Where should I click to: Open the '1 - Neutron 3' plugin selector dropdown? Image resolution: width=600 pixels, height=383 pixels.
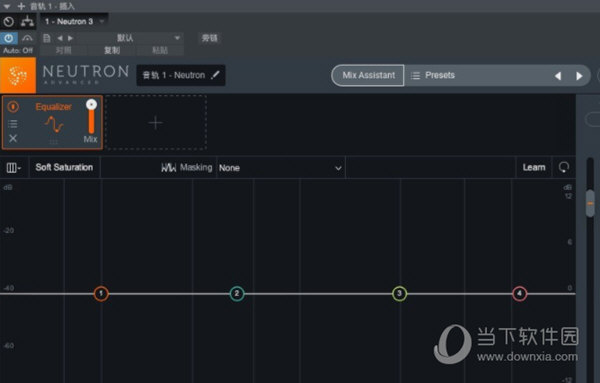coord(74,21)
